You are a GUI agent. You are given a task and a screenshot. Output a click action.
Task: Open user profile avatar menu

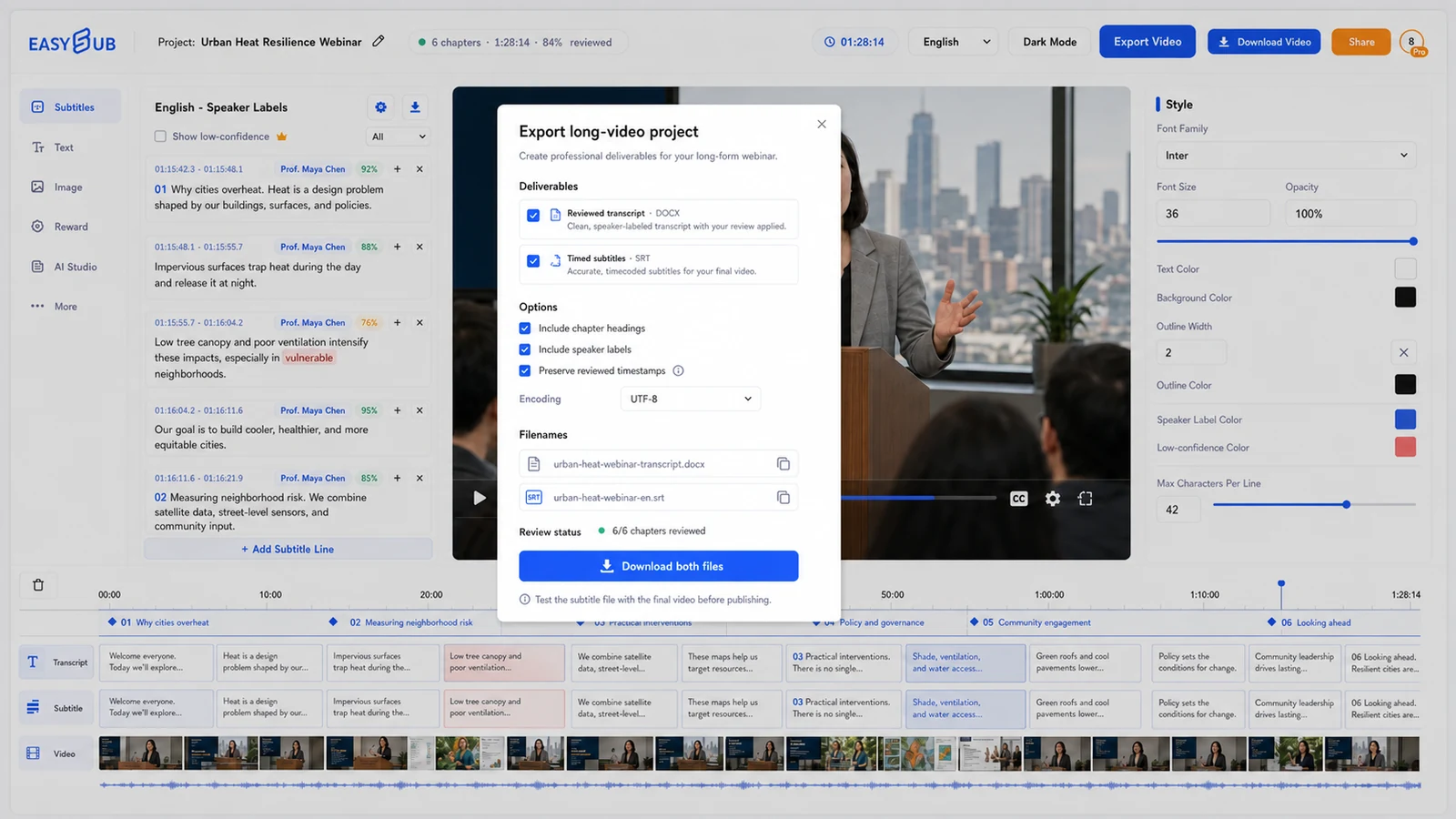coord(1411,42)
